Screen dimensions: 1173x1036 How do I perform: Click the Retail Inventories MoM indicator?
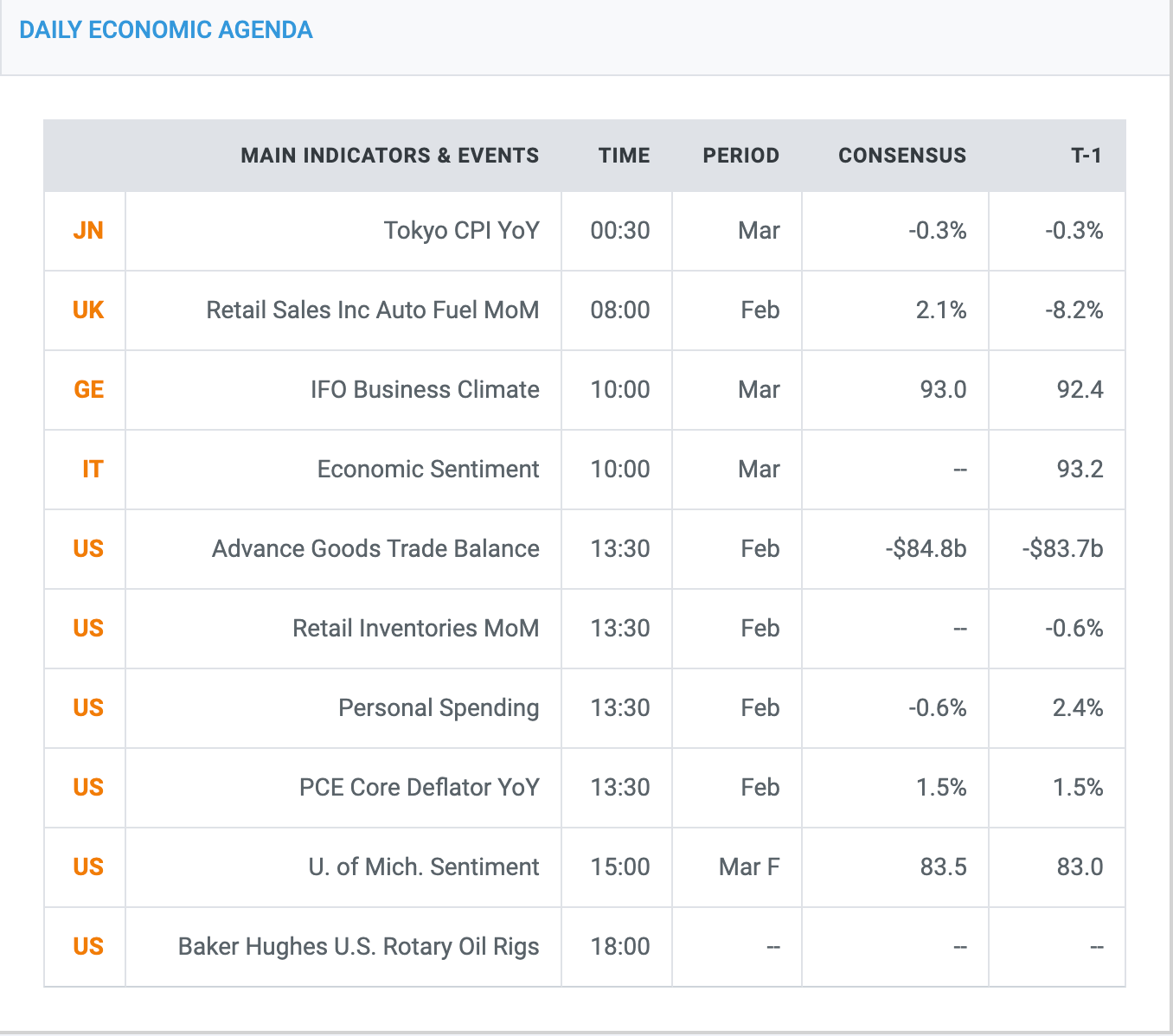pos(415,629)
